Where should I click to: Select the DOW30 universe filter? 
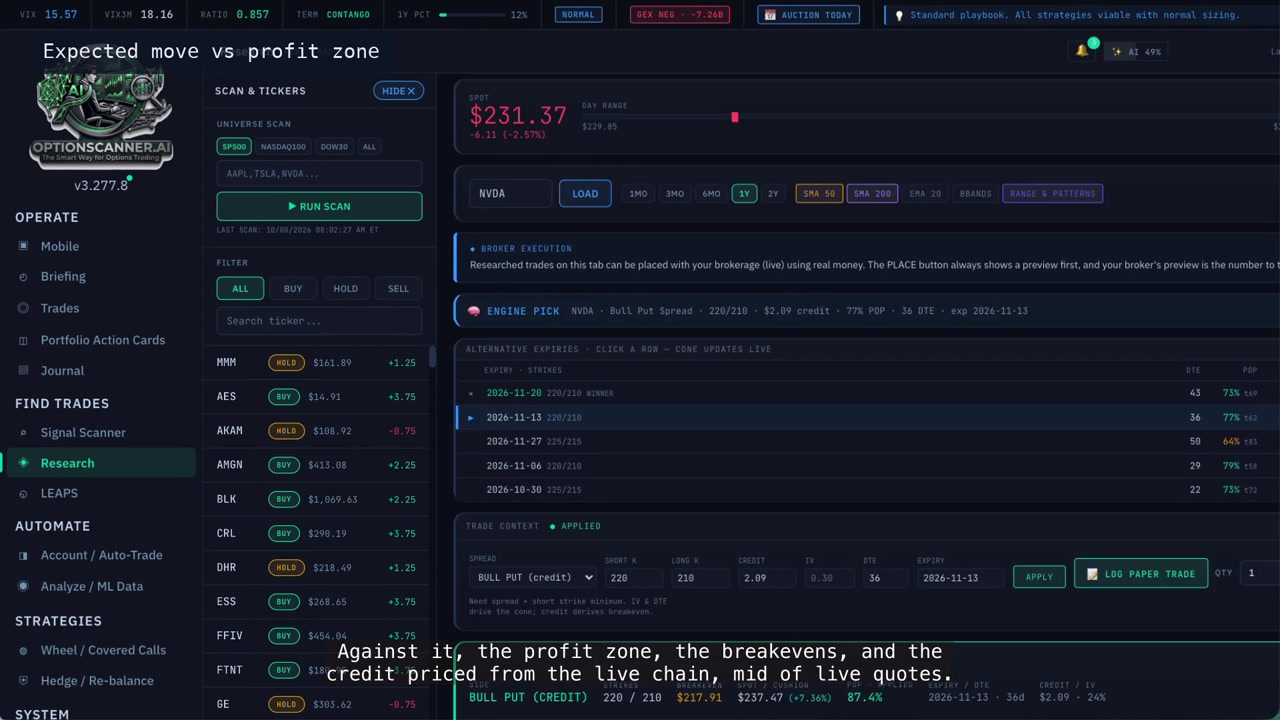tap(334, 147)
